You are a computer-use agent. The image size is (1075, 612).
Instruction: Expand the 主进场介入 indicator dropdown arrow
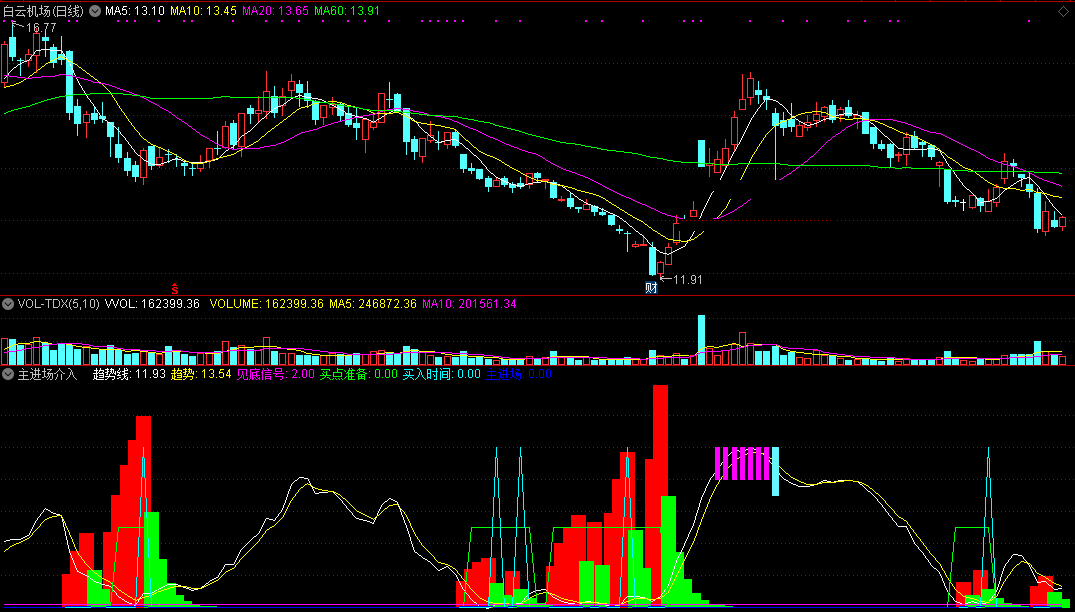coord(8,374)
